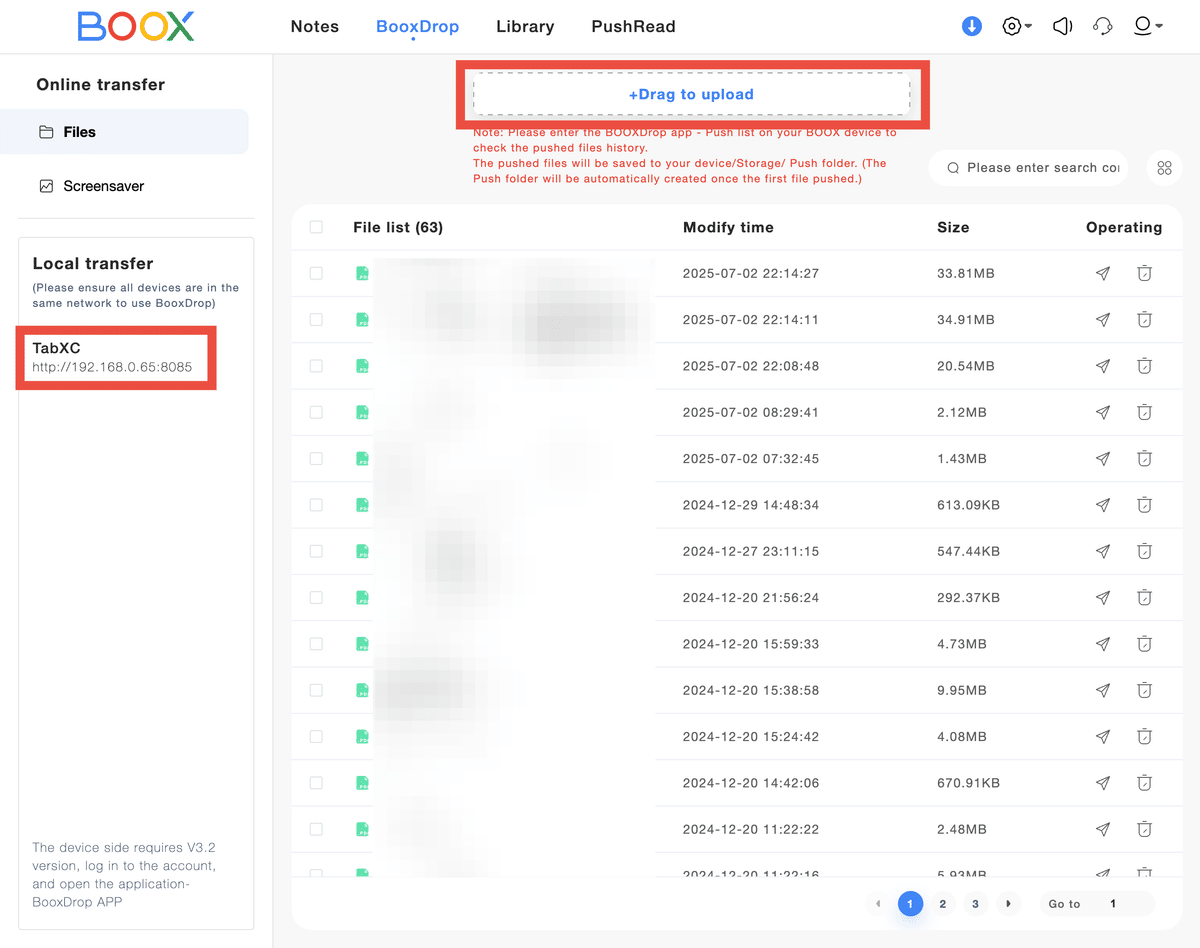
Task: Delete the 547.44KB file
Action: (x=1145, y=551)
